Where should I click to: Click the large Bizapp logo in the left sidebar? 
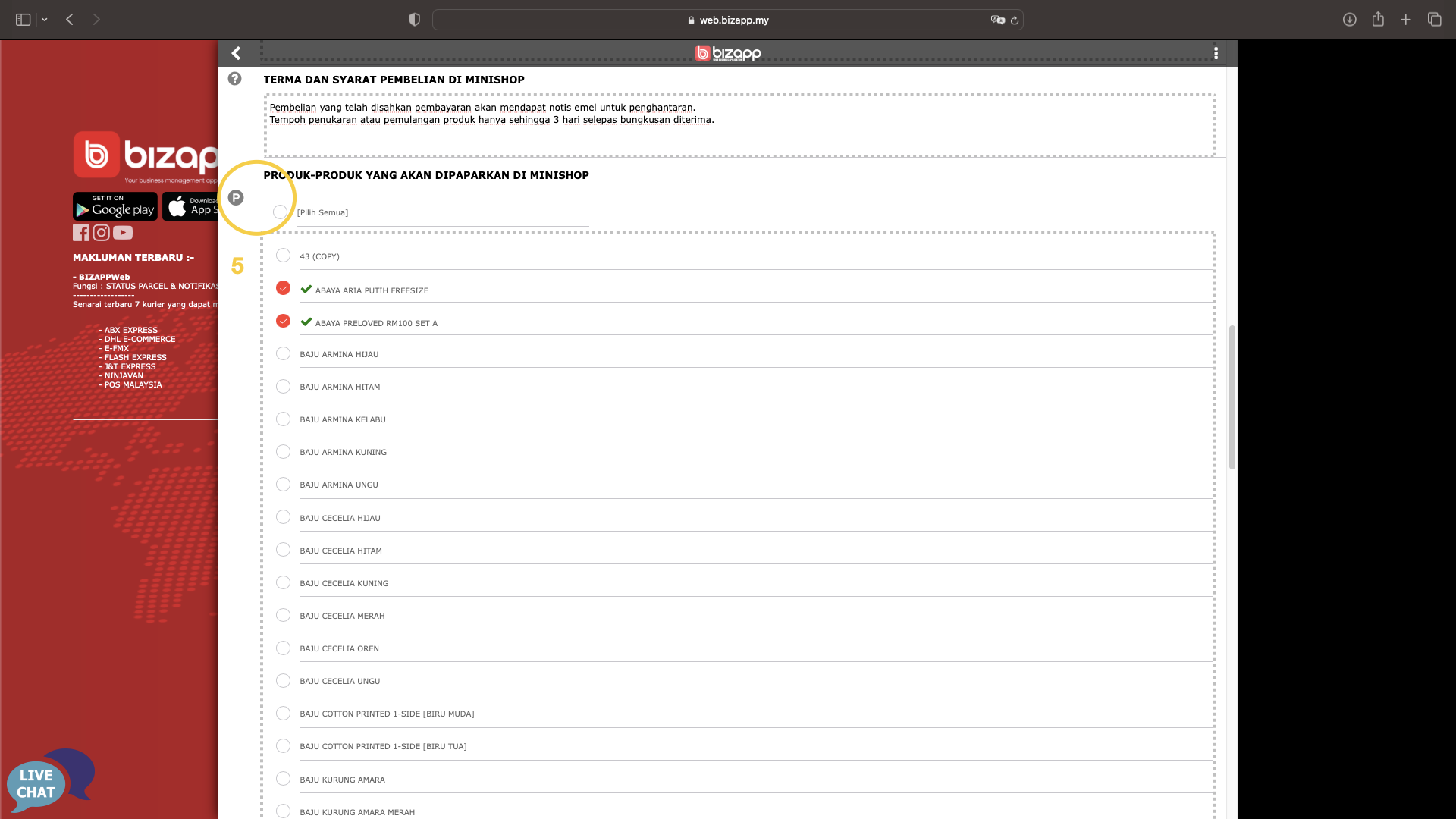146,157
